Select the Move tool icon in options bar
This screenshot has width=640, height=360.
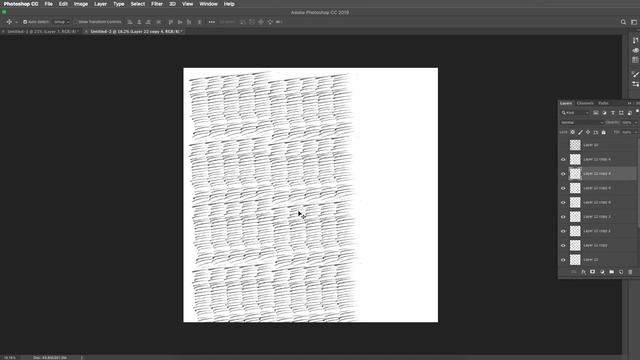[9, 22]
